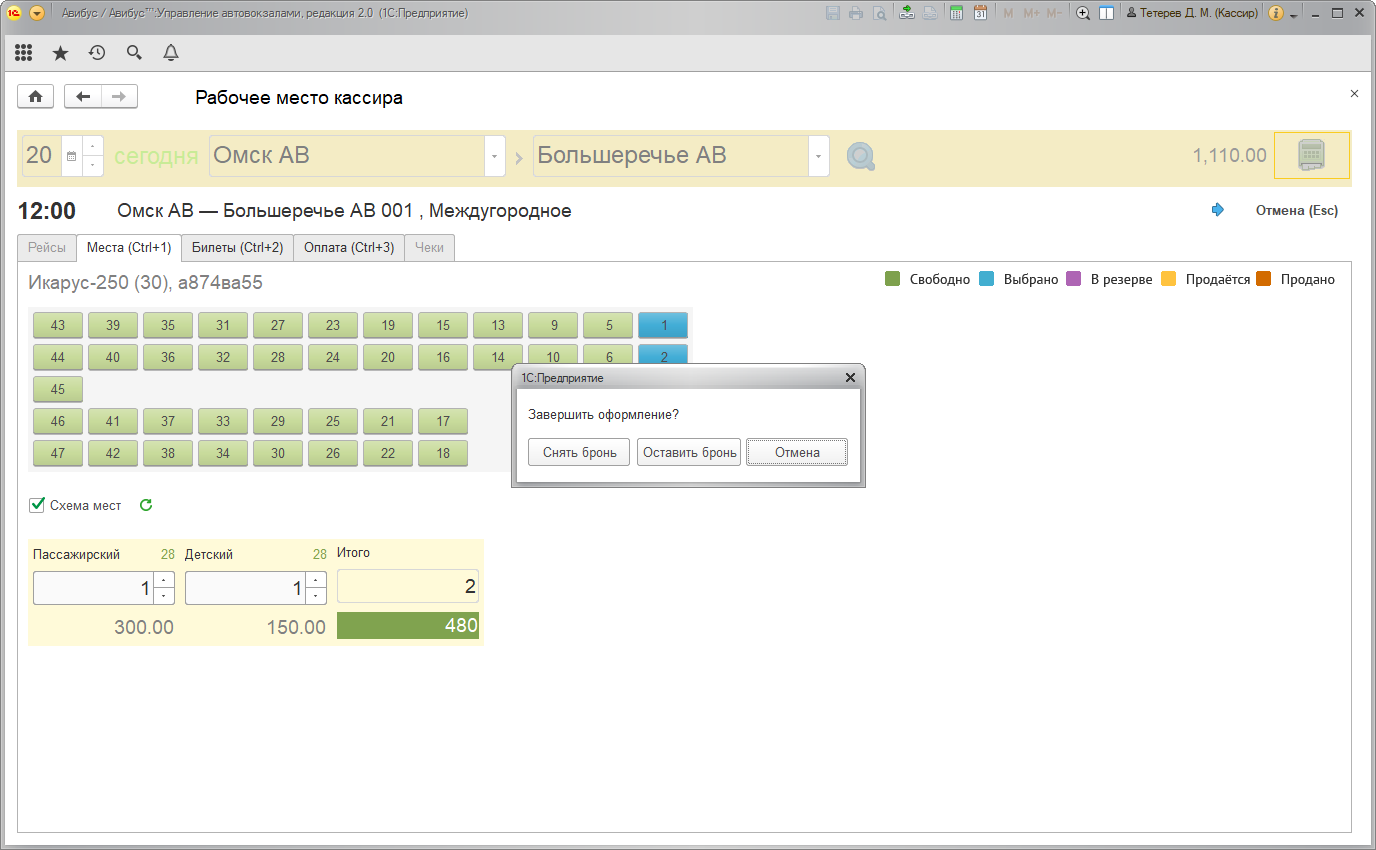Click the green Свободно legend swatch
1376x850 pixels.
coord(893,279)
